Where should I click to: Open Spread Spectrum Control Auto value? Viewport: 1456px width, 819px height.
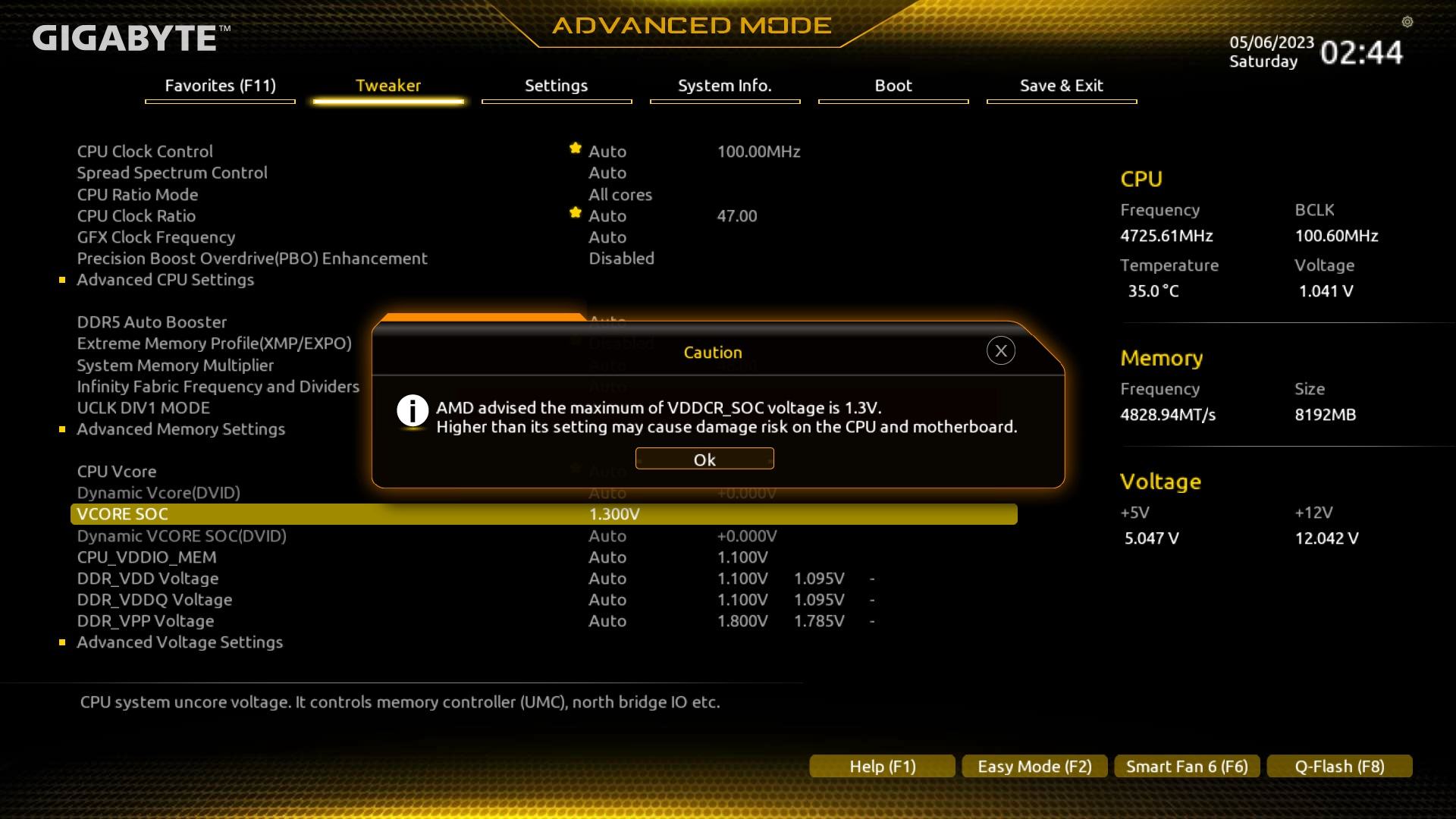pyautogui.click(x=607, y=173)
